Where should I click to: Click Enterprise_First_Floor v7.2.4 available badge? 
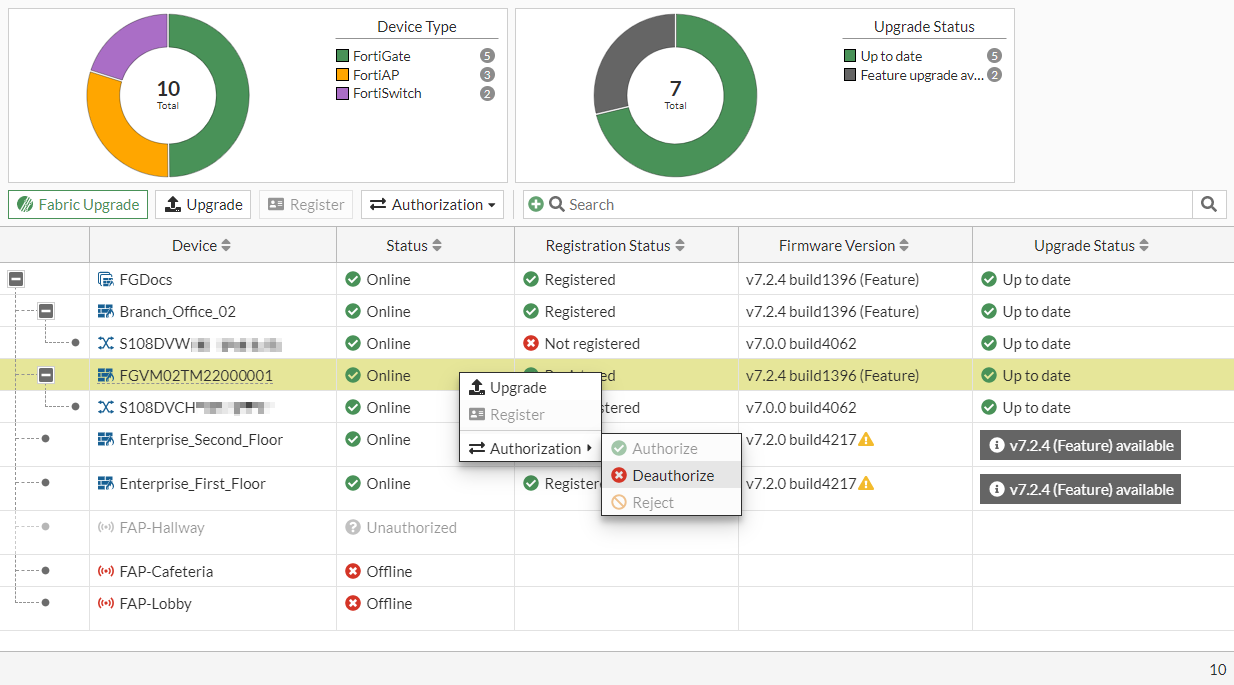click(1080, 489)
